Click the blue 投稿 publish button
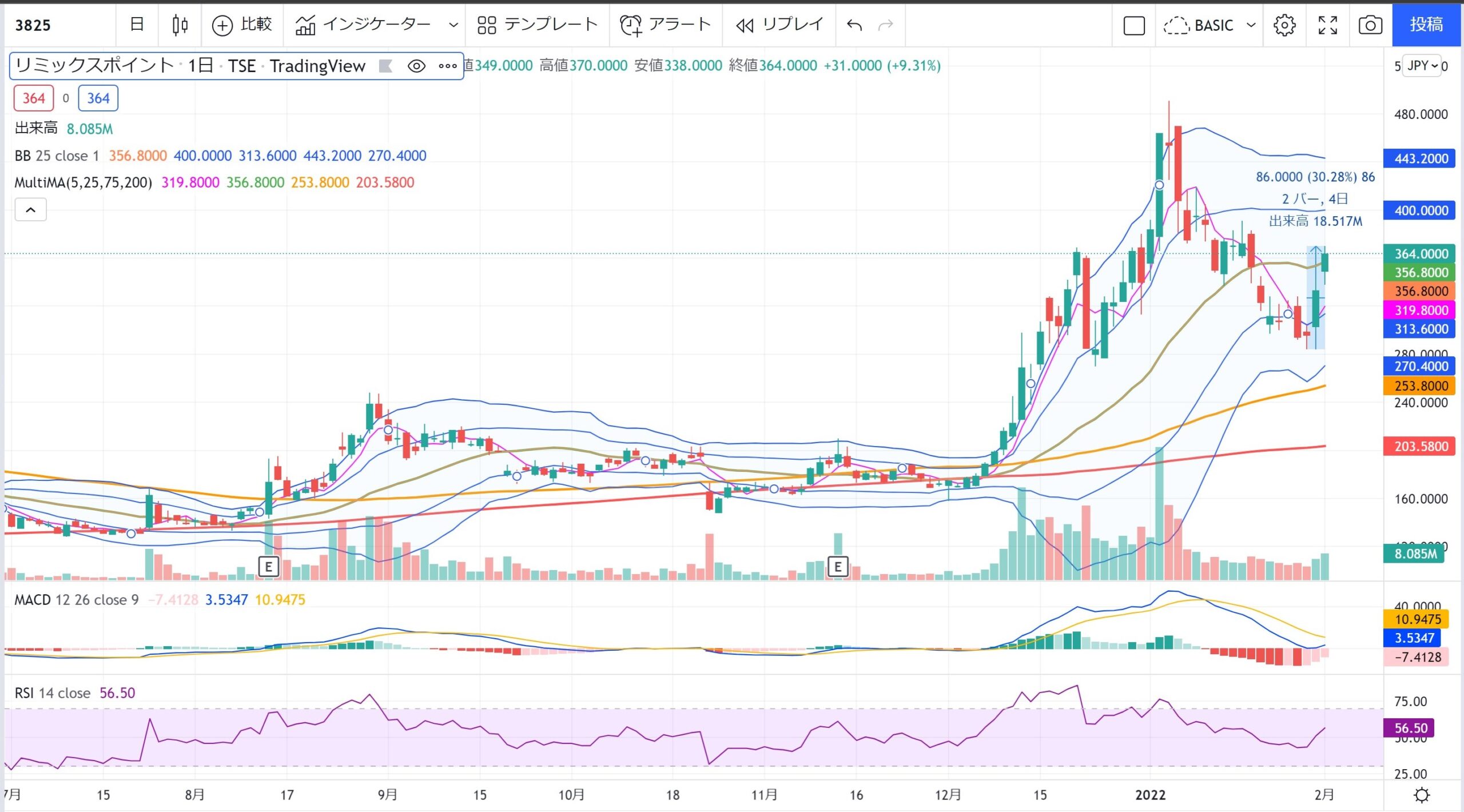Screen dimensions: 1464x812 coord(1426,25)
